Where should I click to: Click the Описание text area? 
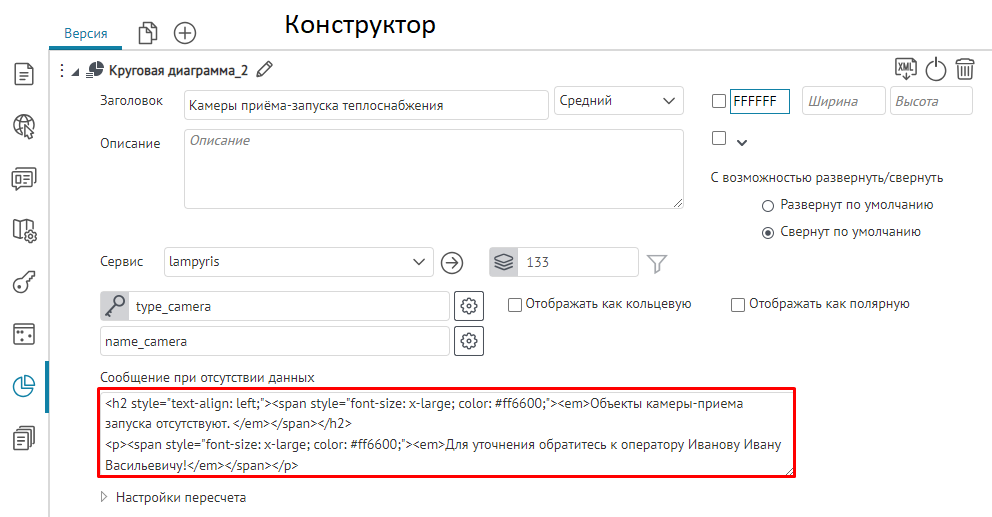pos(433,168)
